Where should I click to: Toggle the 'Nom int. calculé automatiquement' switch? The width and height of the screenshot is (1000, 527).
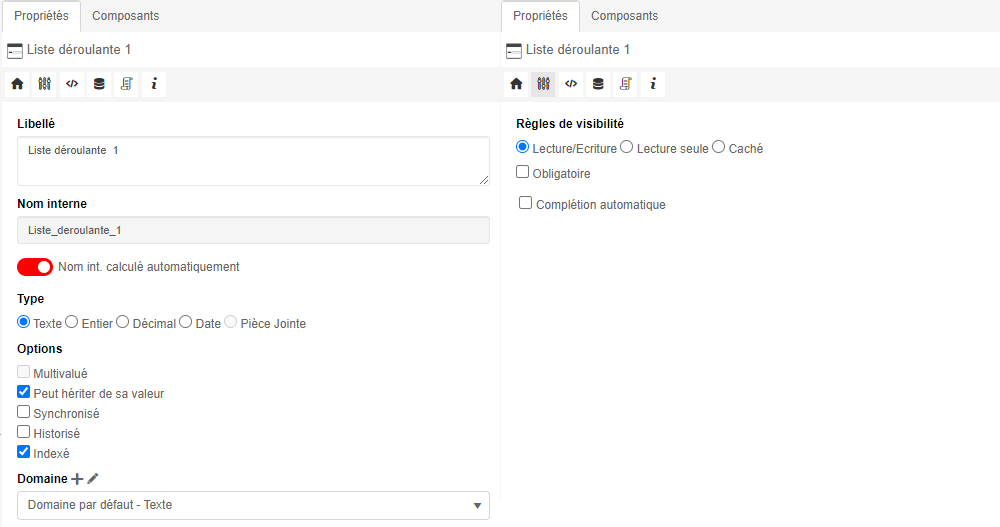(35, 267)
